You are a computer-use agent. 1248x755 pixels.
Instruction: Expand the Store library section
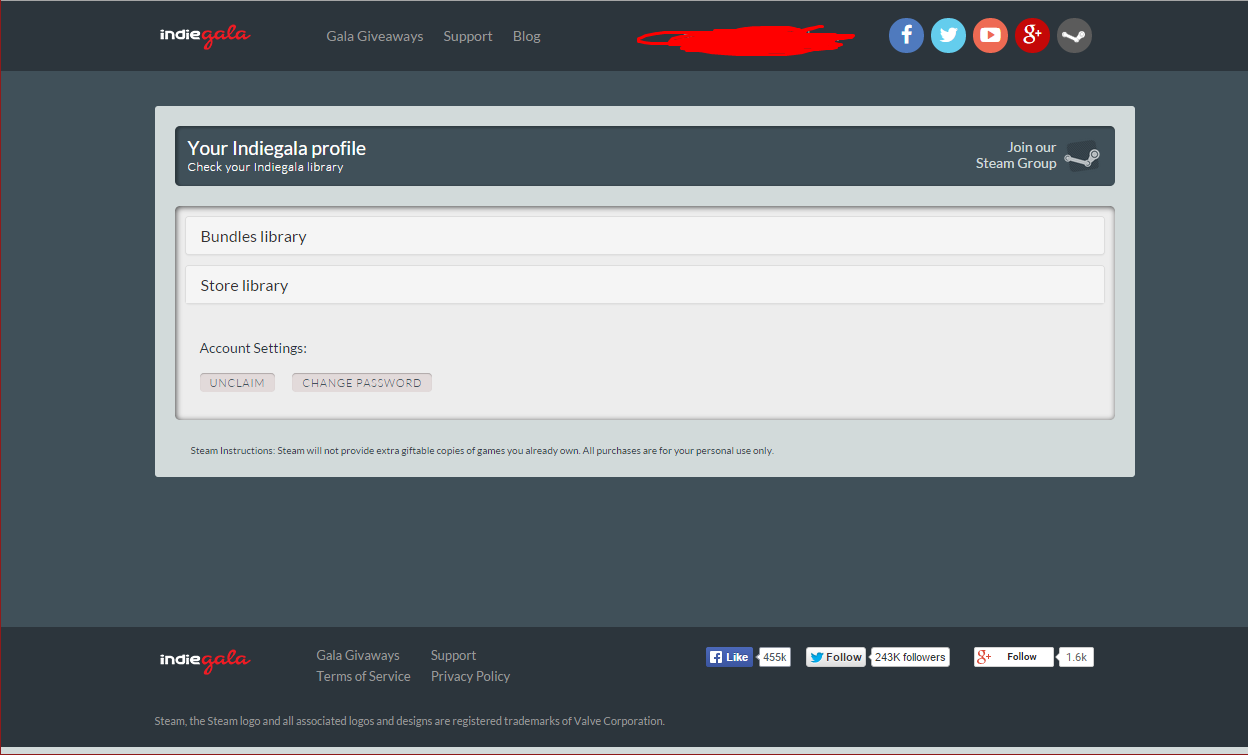click(x=644, y=285)
